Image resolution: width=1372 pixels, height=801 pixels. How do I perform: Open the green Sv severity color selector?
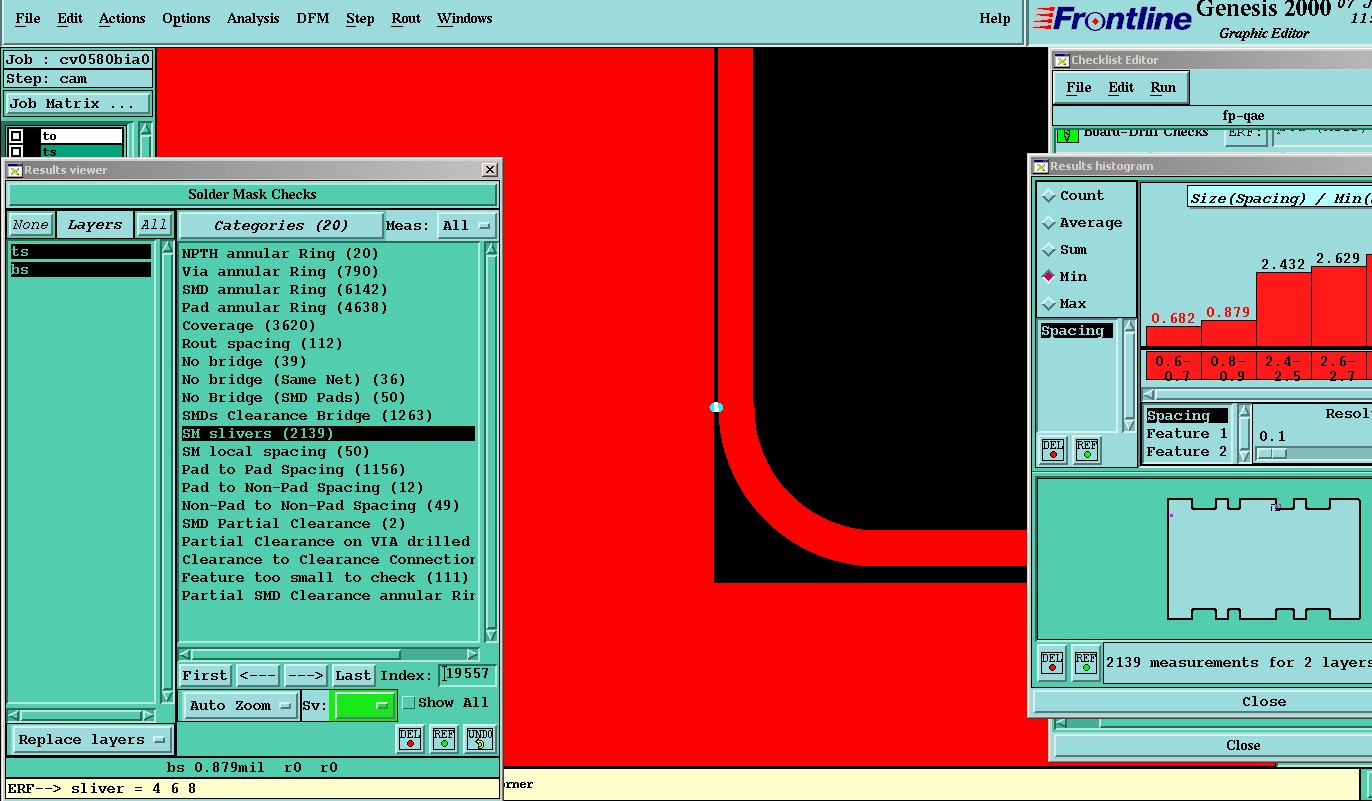coord(363,705)
